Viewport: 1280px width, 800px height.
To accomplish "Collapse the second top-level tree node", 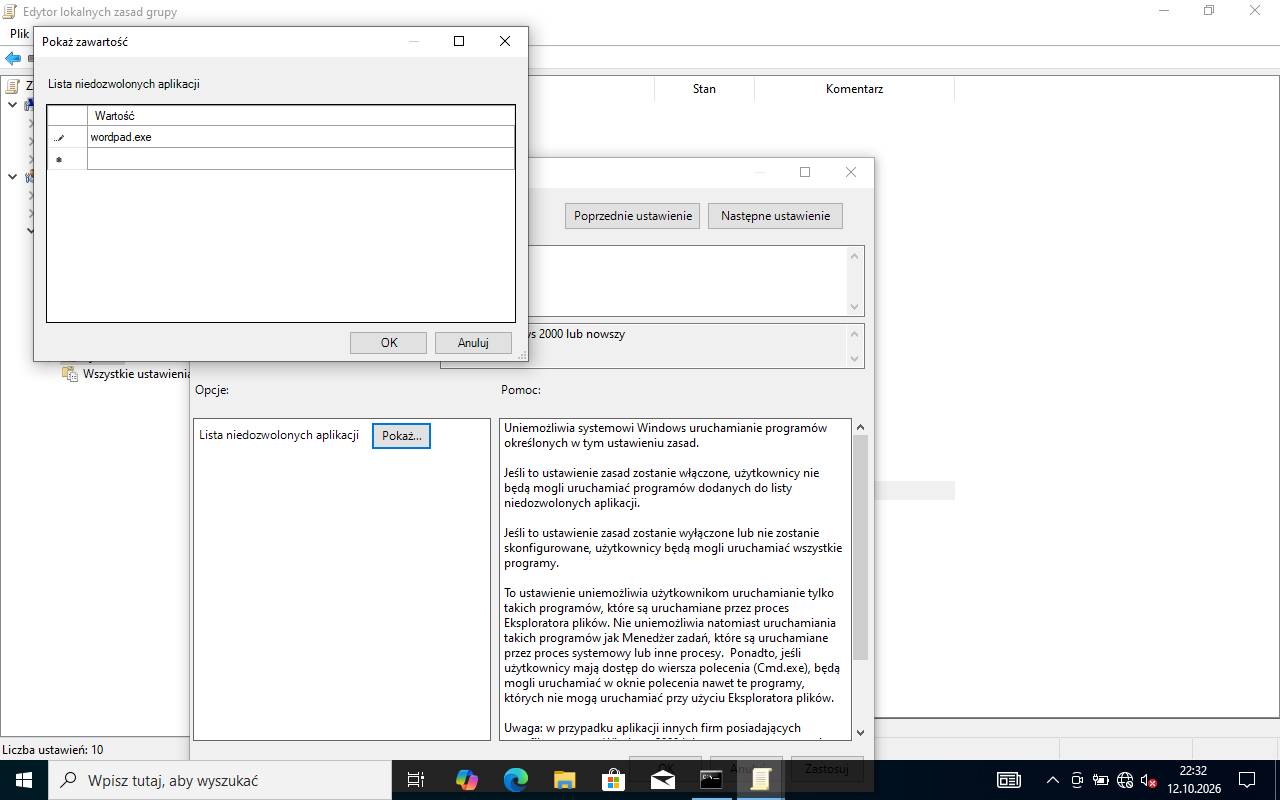I will click(x=12, y=177).
